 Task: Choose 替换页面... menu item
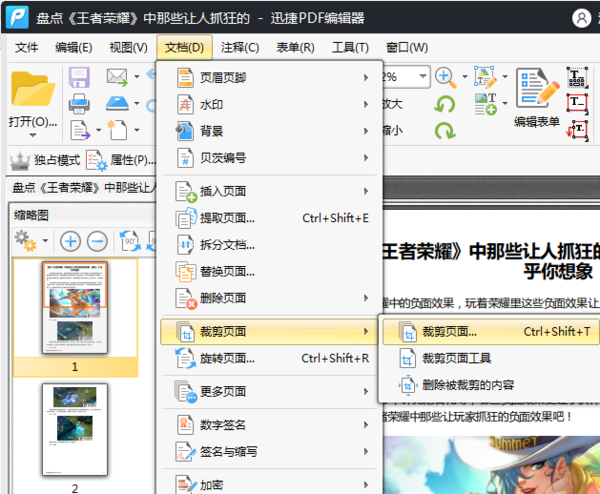click(x=269, y=272)
